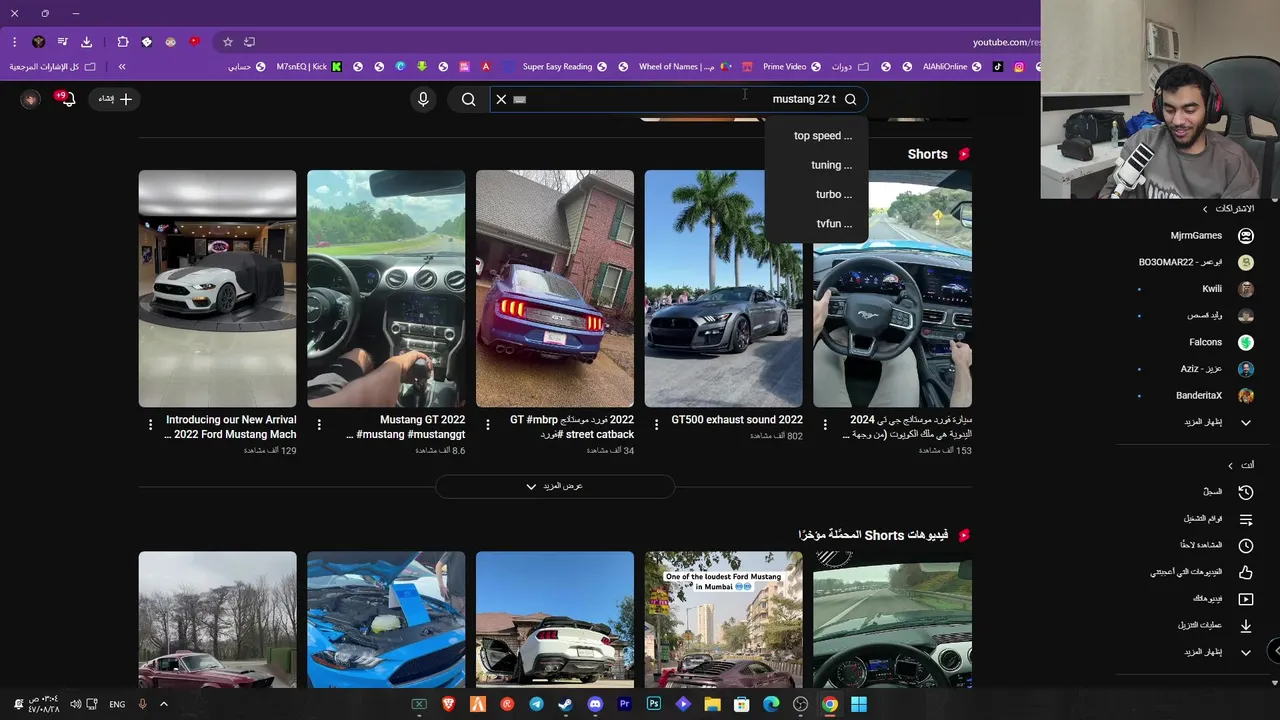Open Premiere Pro from the taskbar
This screenshot has height=720, width=1280.
[624, 704]
